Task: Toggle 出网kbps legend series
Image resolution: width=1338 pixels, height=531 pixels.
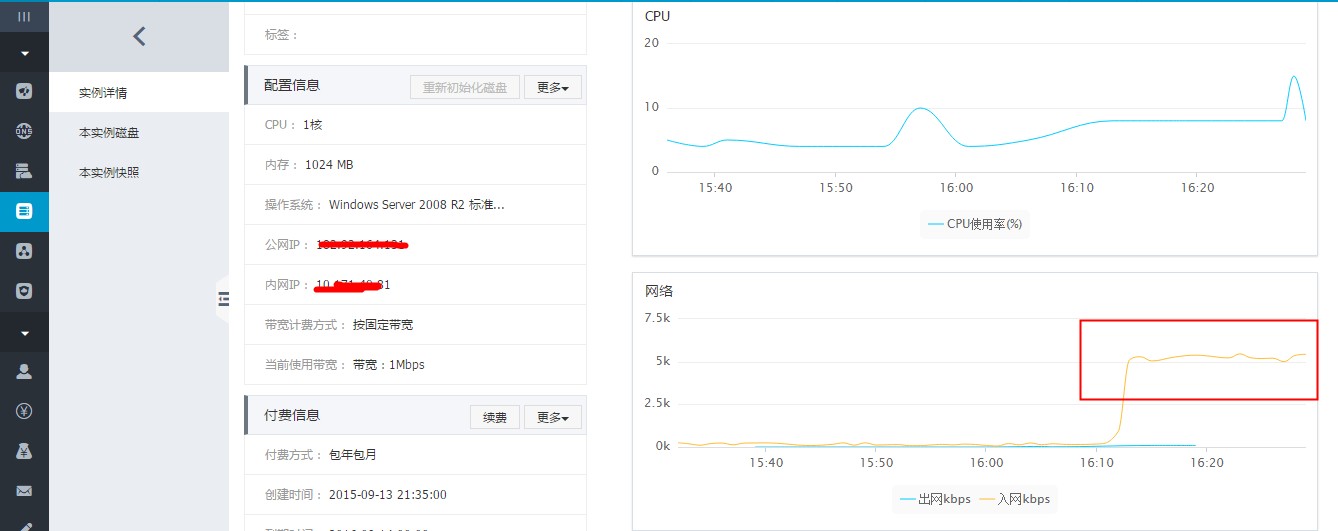Action: [934, 499]
